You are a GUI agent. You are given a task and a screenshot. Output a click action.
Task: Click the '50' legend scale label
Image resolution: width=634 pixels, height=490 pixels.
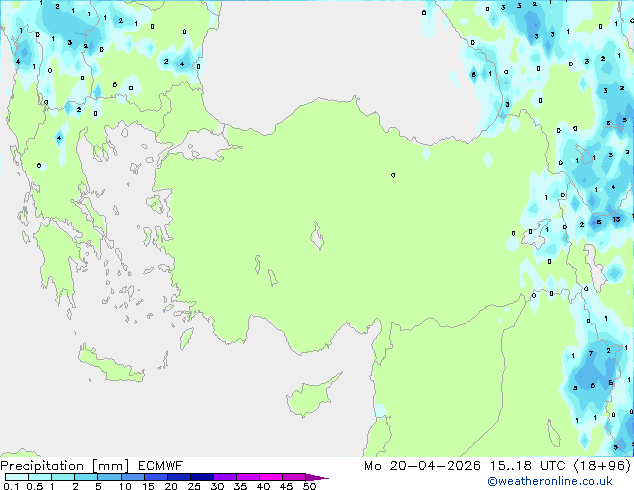click(310, 486)
